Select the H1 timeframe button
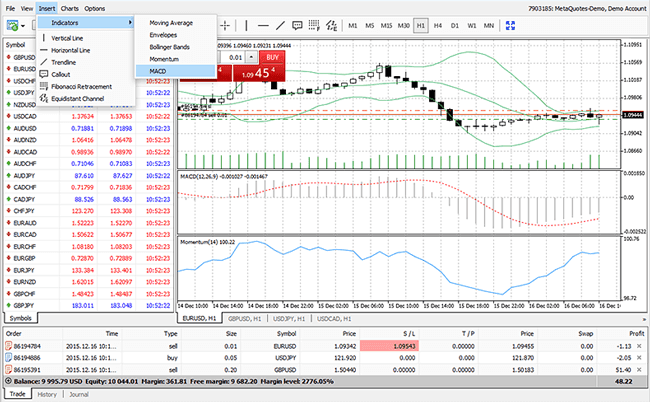 tap(421, 26)
